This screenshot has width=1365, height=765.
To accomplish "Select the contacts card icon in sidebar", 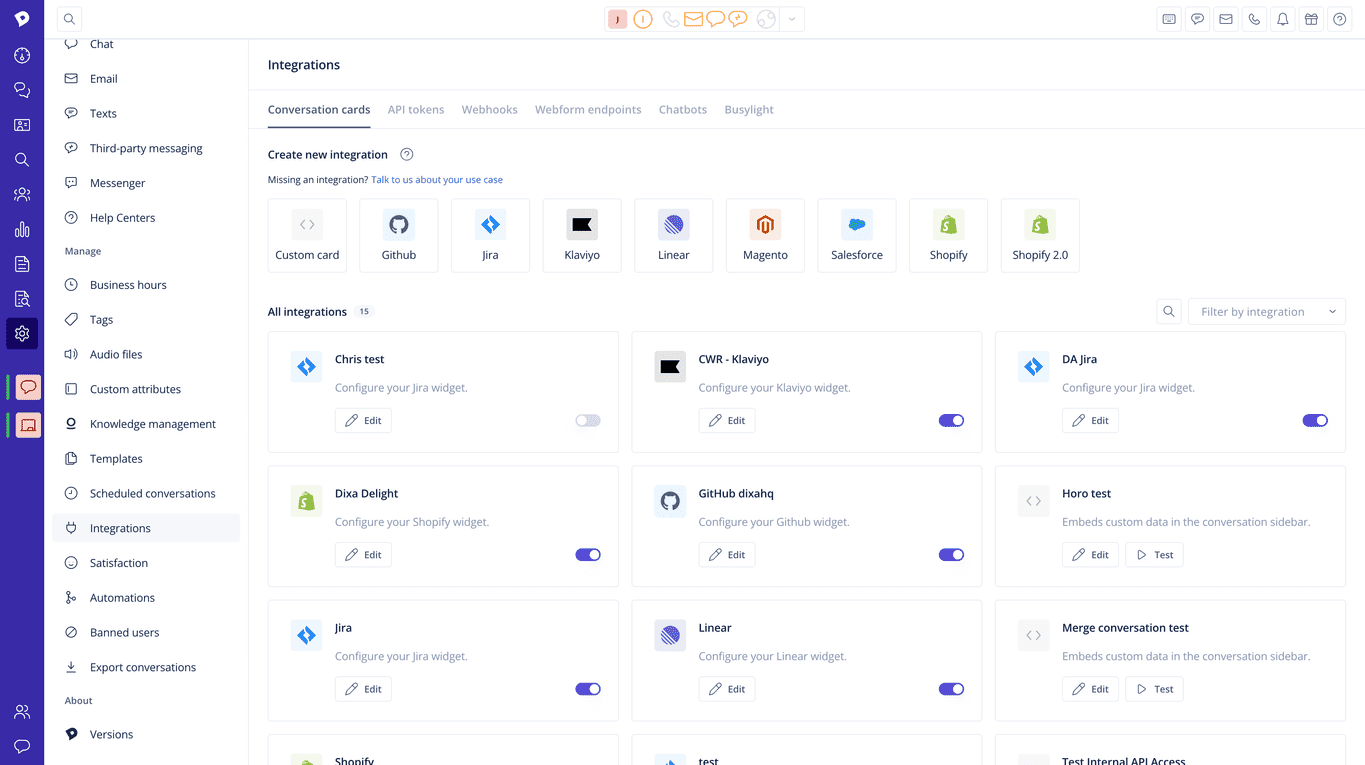I will click(x=22, y=124).
